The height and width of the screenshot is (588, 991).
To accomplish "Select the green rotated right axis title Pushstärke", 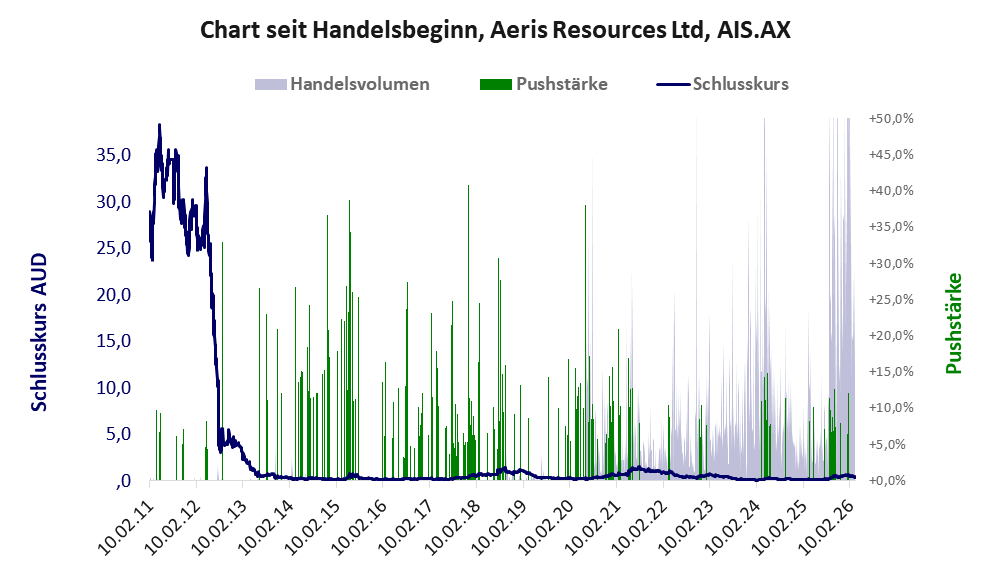I will 953,323.
